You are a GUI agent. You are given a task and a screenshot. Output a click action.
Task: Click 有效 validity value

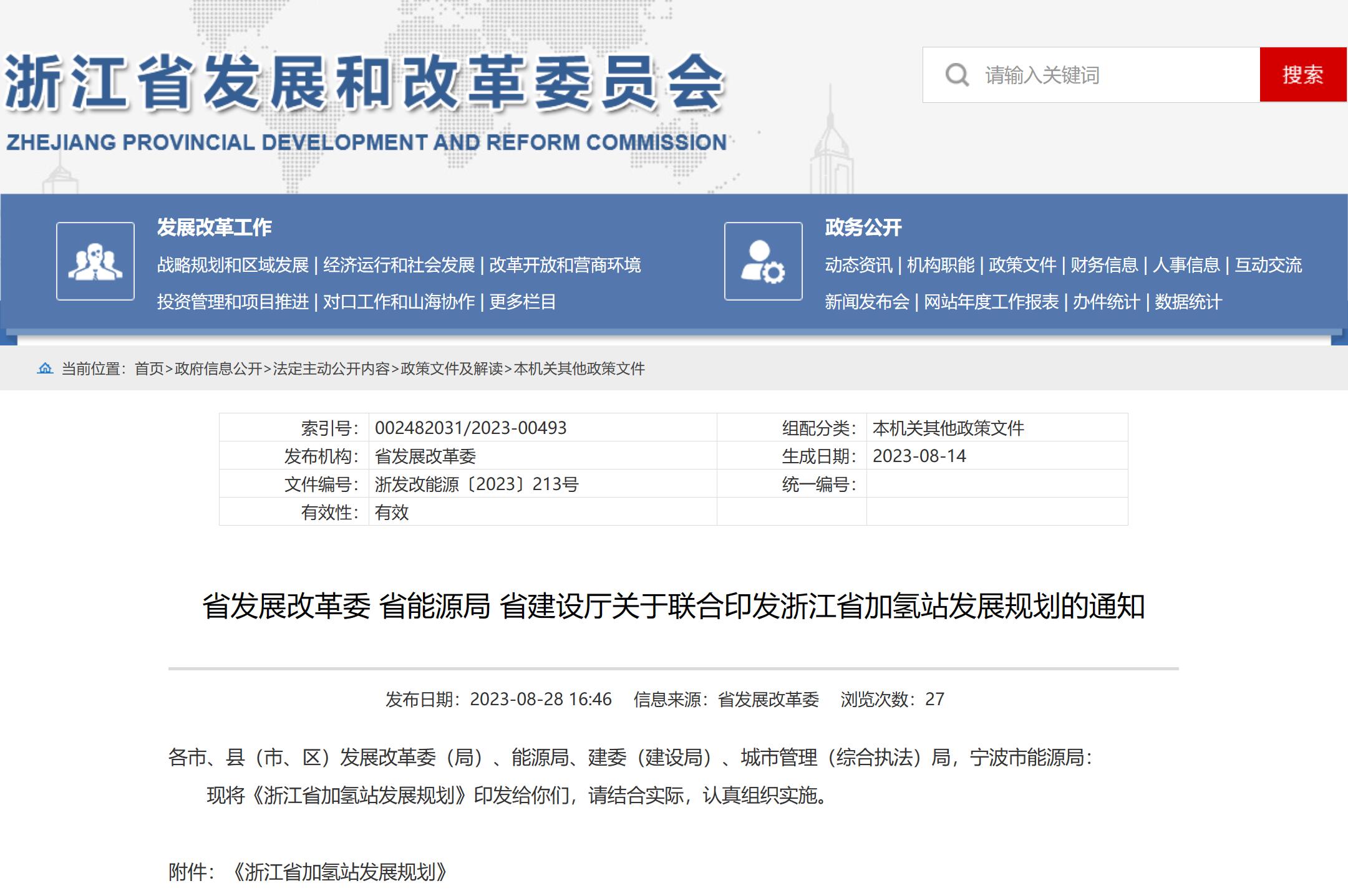pyautogui.click(x=392, y=512)
